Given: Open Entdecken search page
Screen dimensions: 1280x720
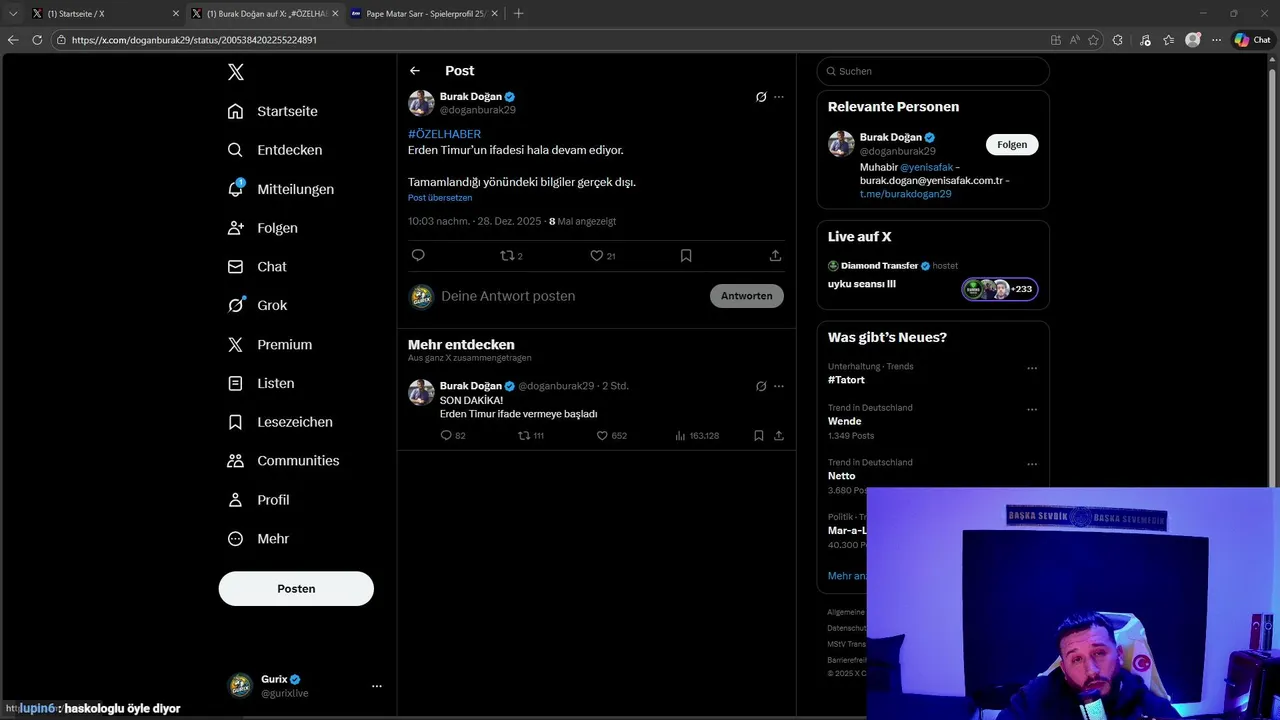Looking at the screenshot, I should pyautogui.click(x=274, y=150).
